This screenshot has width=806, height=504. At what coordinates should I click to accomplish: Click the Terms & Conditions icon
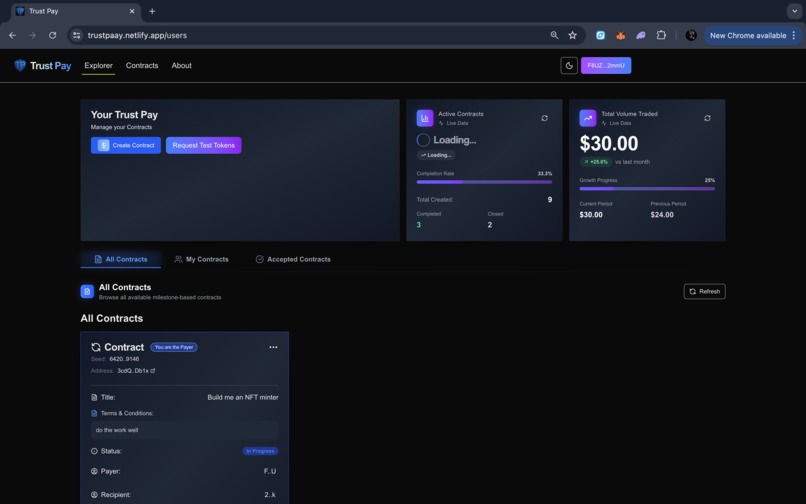tap(94, 413)
